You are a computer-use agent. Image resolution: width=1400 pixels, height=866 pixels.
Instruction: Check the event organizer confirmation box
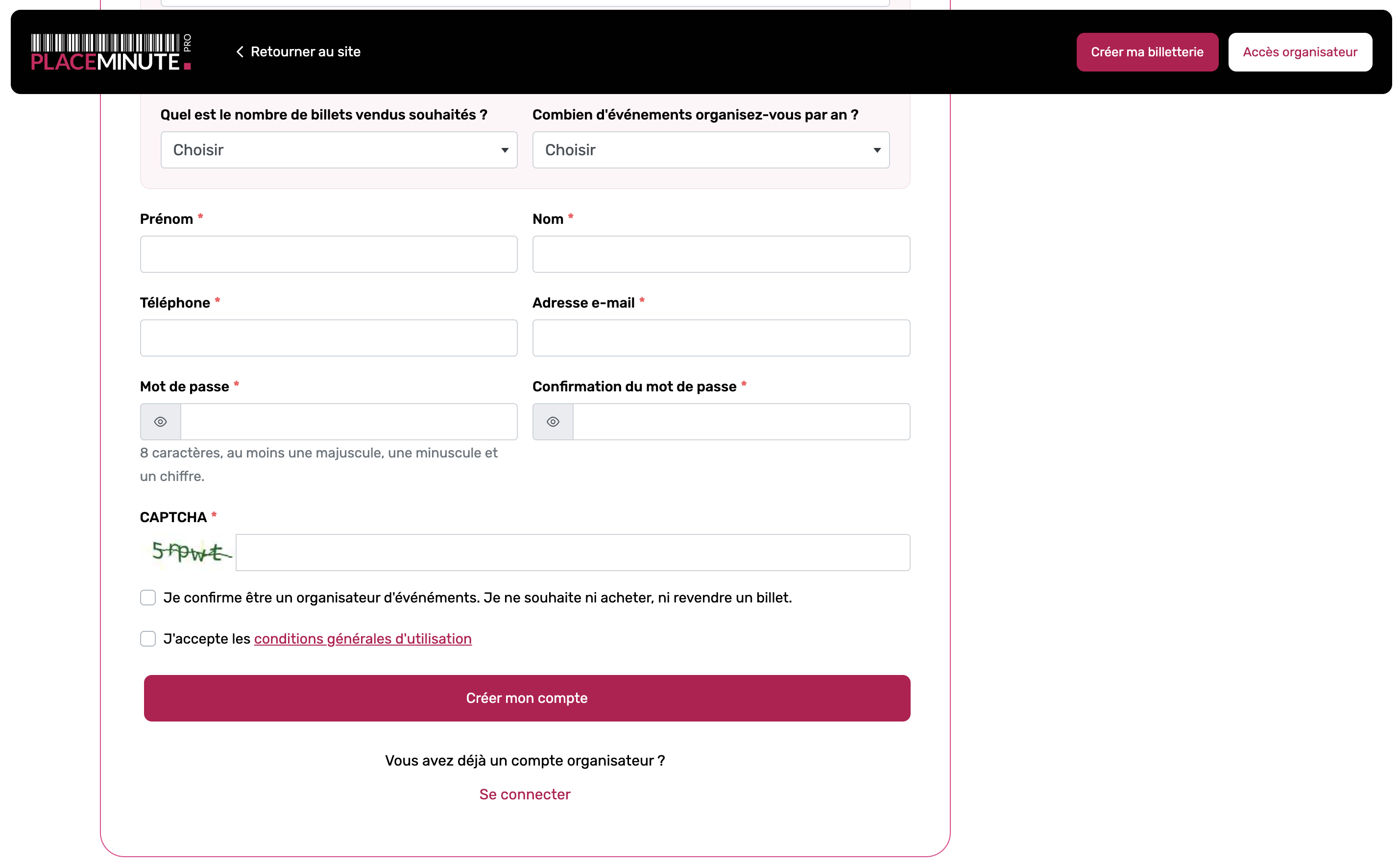tap(148, 598)
